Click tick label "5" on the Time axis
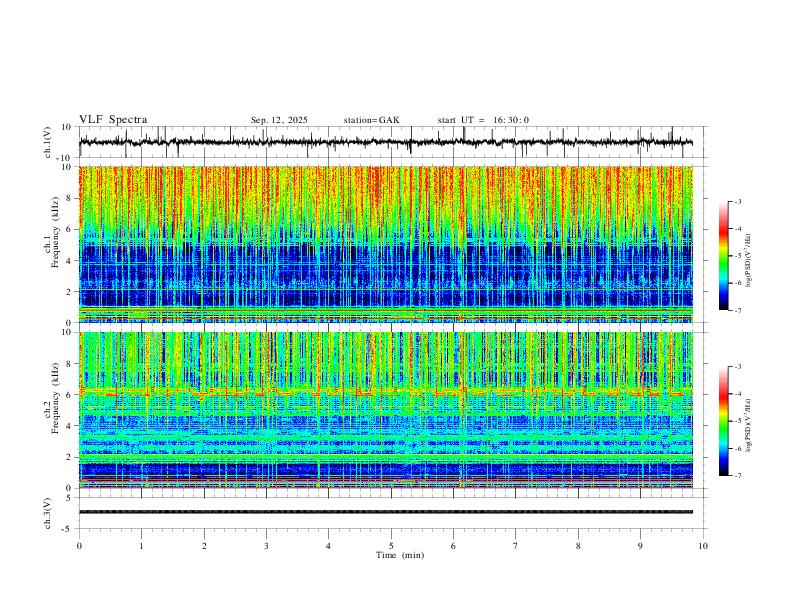Image resolution: width=792 pixels, height=612 pixels. [x=391, y=546]
